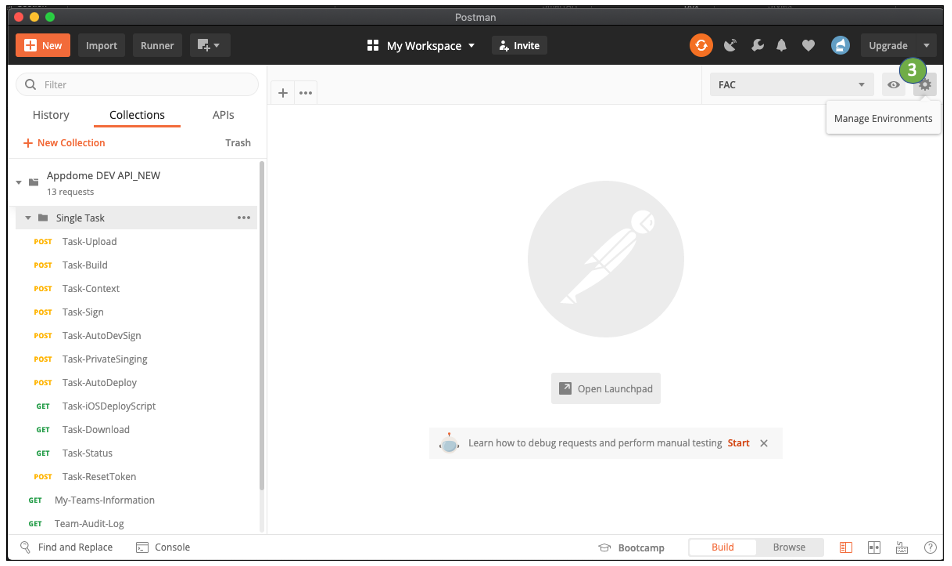Open the Manage Environments gear icon
This screenshot has height=566, width=952.
tap(925, 85)
